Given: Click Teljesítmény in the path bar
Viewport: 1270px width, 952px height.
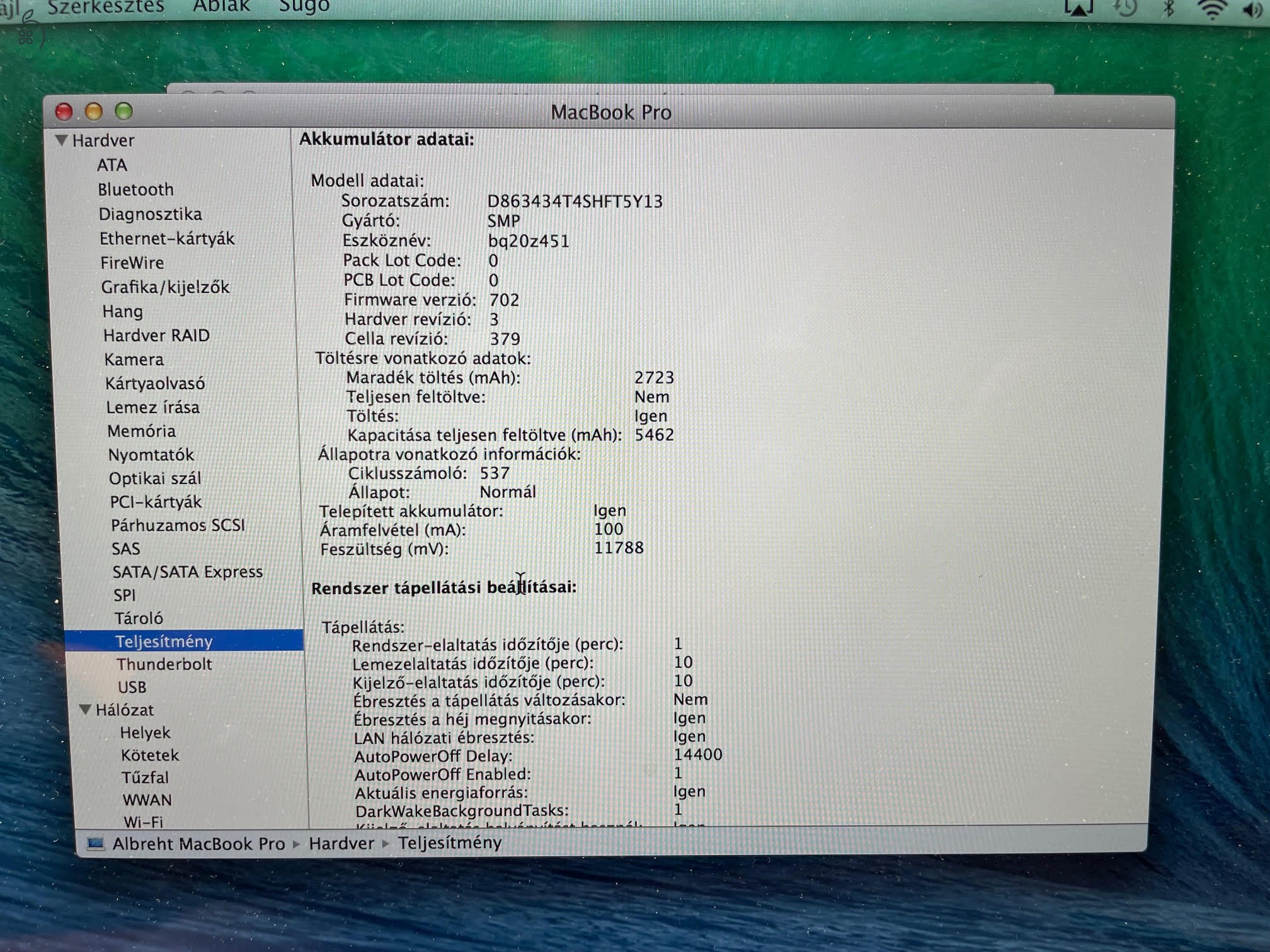Looking at the screenshot, I should point(450,842).
